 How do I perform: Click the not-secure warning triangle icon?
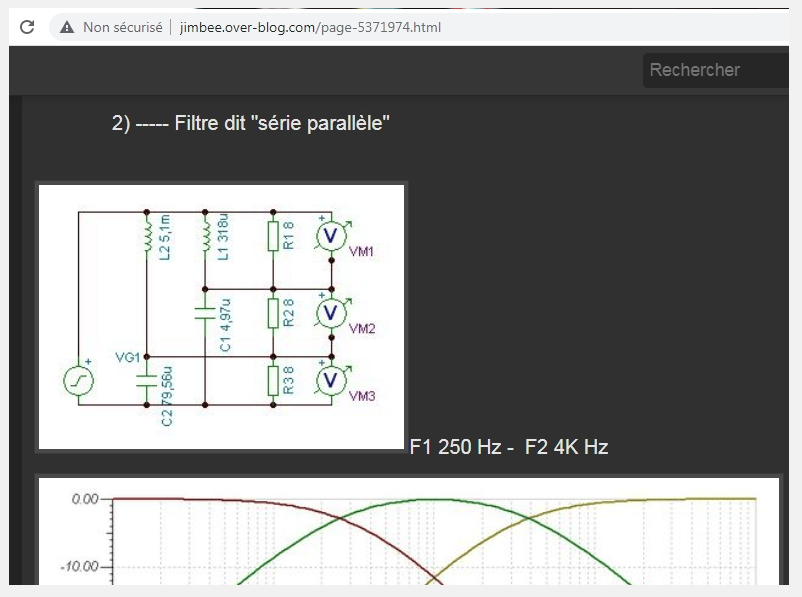click(x=67, y=27)
